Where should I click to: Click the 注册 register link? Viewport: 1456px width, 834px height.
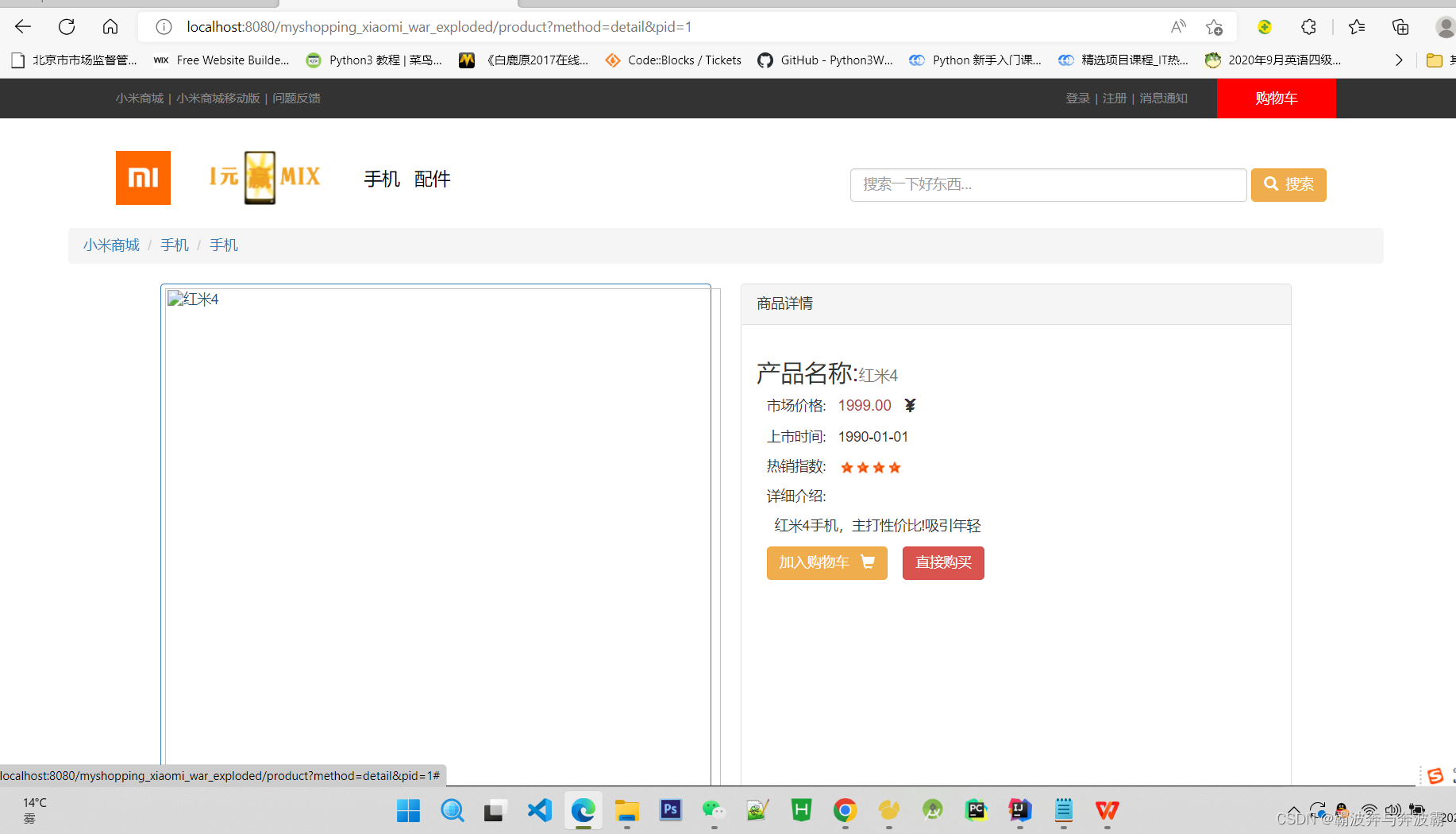[1115, 98]
